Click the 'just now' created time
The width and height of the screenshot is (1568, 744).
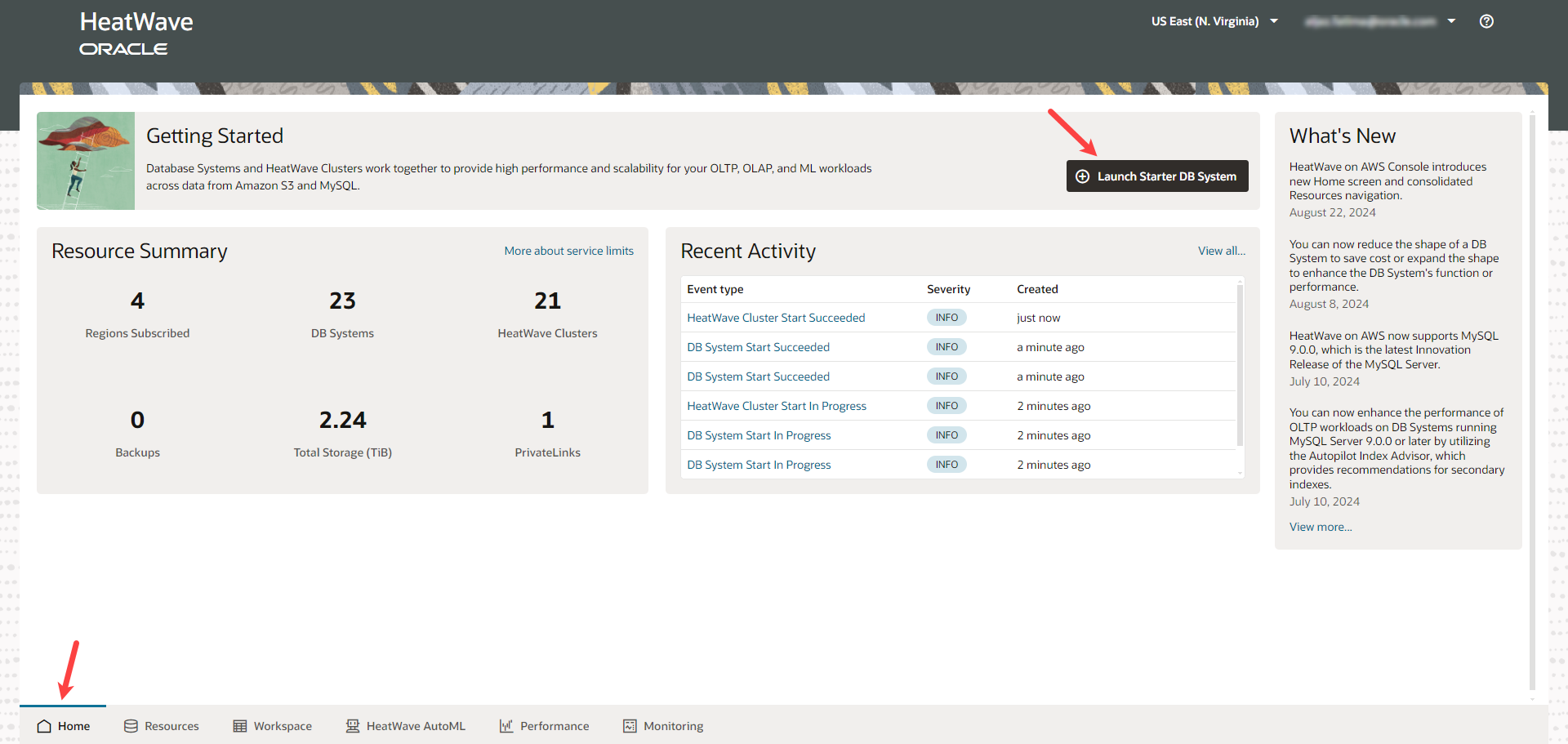[1038, 318]
